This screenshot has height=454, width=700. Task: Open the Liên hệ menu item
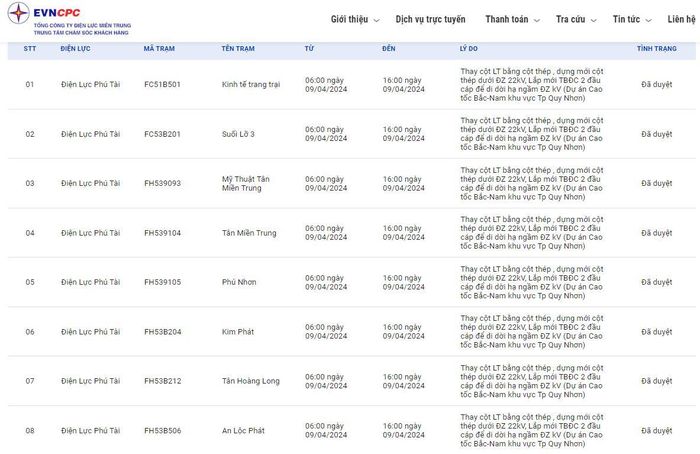[x=682, y=19]
